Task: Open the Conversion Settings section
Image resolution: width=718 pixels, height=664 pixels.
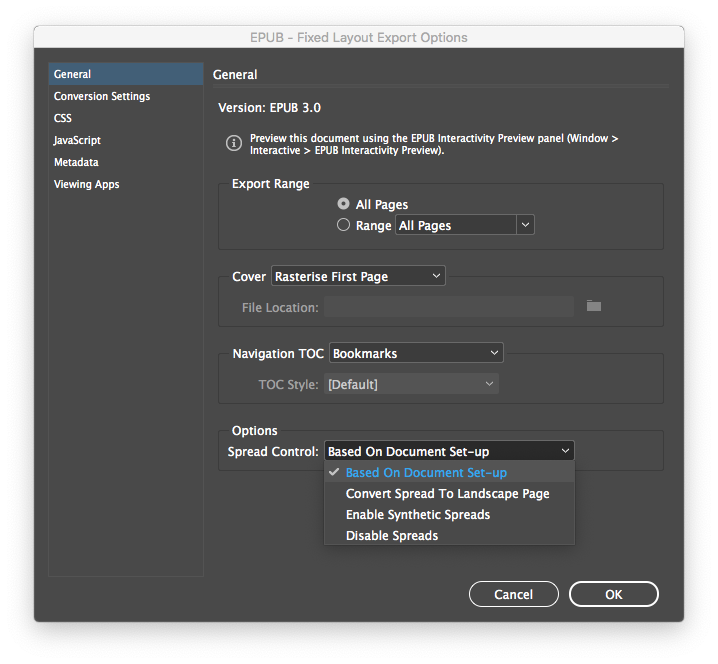Action: click(x=102, y=96)
